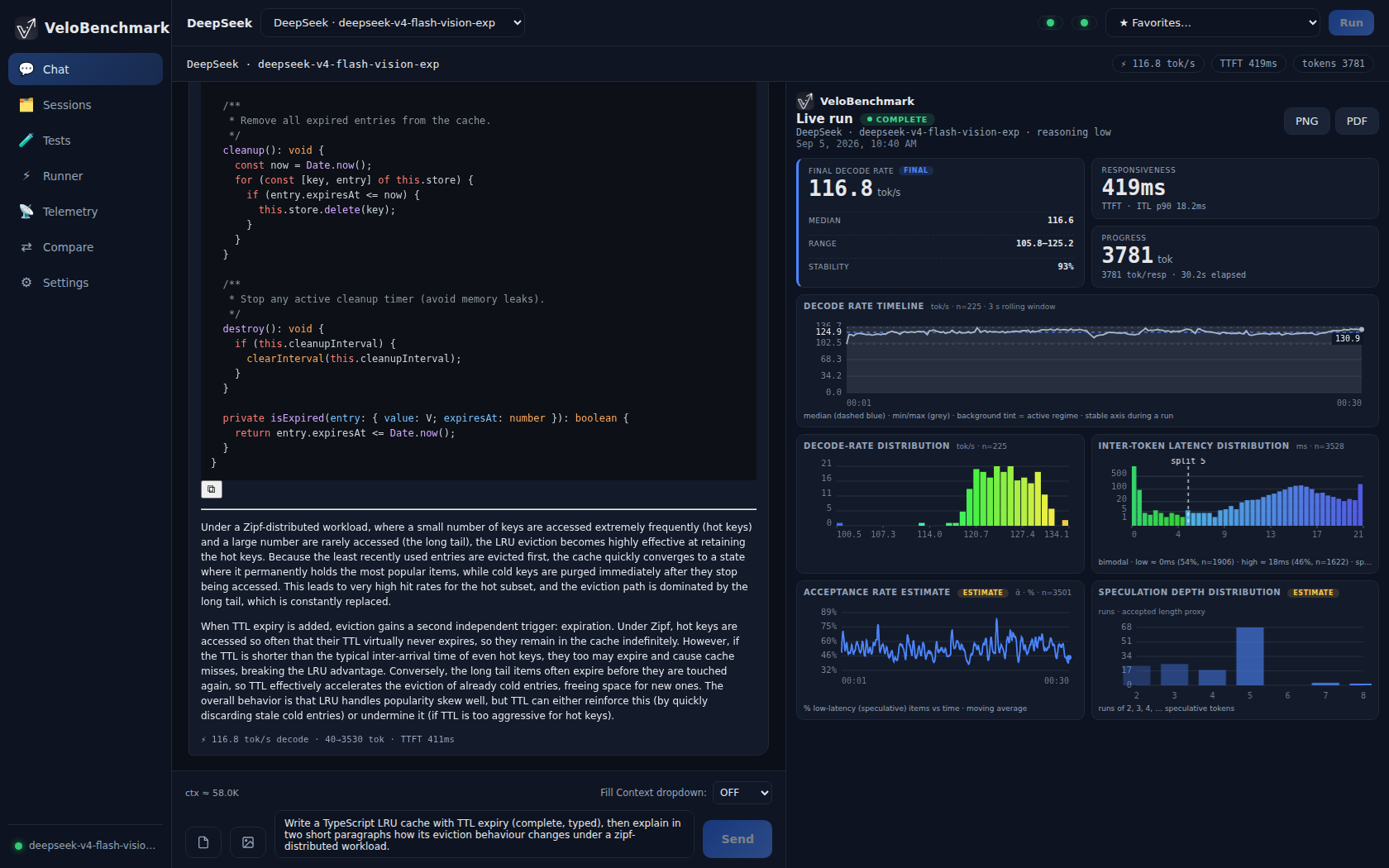Click the 'TTFT · ITL p90 18.2ms' line

click(1153, 207)
